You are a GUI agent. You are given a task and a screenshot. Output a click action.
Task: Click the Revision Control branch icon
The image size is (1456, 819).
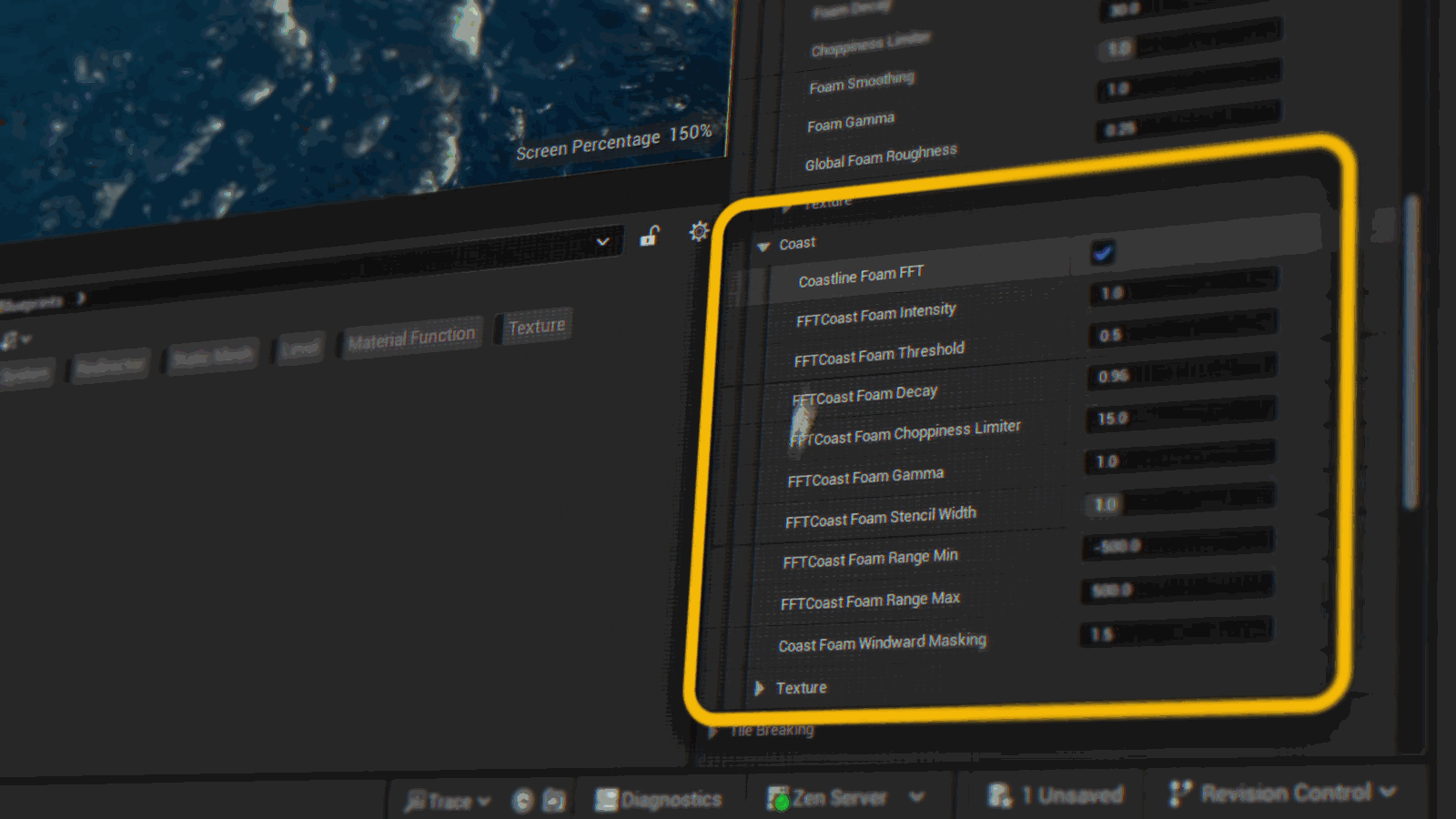1179,794
